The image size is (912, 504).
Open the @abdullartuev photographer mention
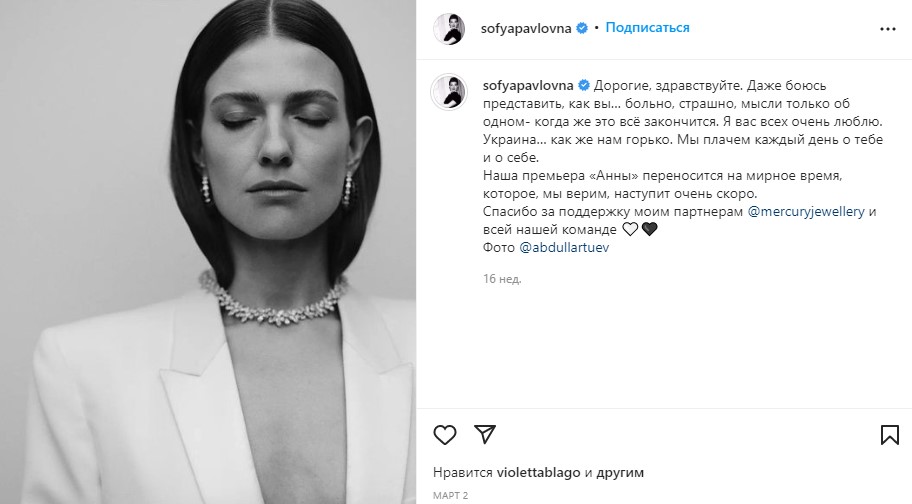pyautogui.click(x=564, y=248)
